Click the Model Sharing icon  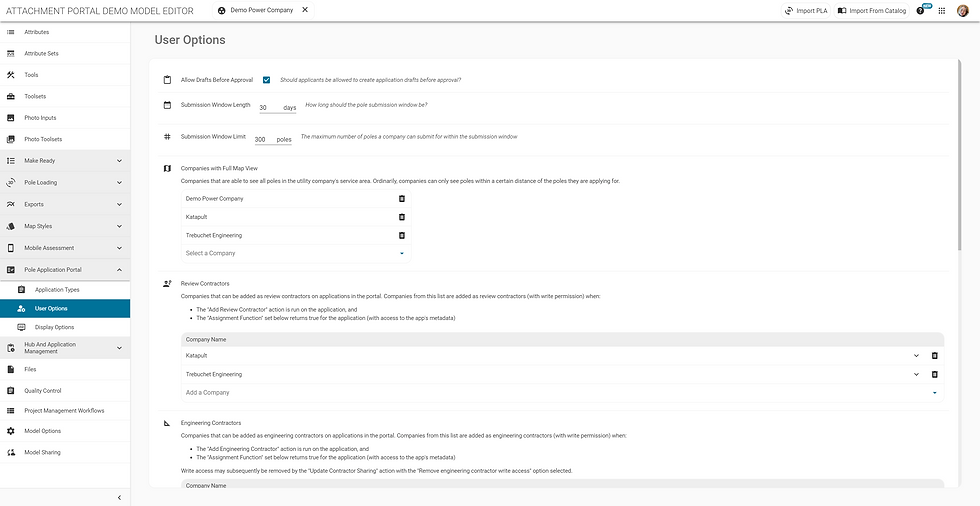tap(11, 452)
